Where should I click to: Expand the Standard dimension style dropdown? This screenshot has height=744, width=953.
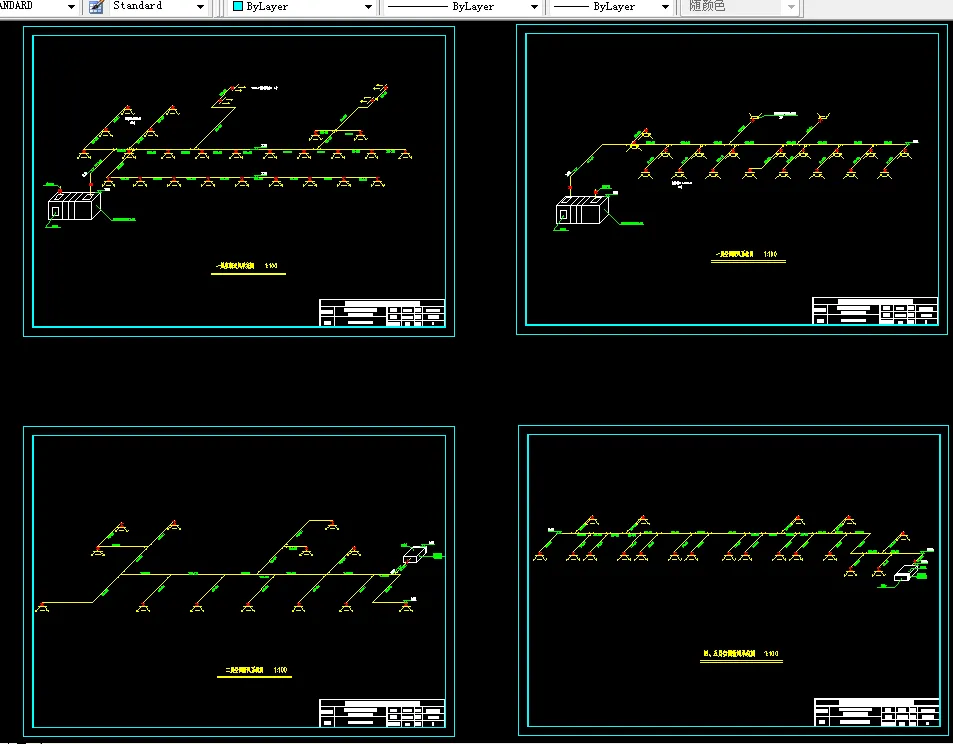pos(200,7)
